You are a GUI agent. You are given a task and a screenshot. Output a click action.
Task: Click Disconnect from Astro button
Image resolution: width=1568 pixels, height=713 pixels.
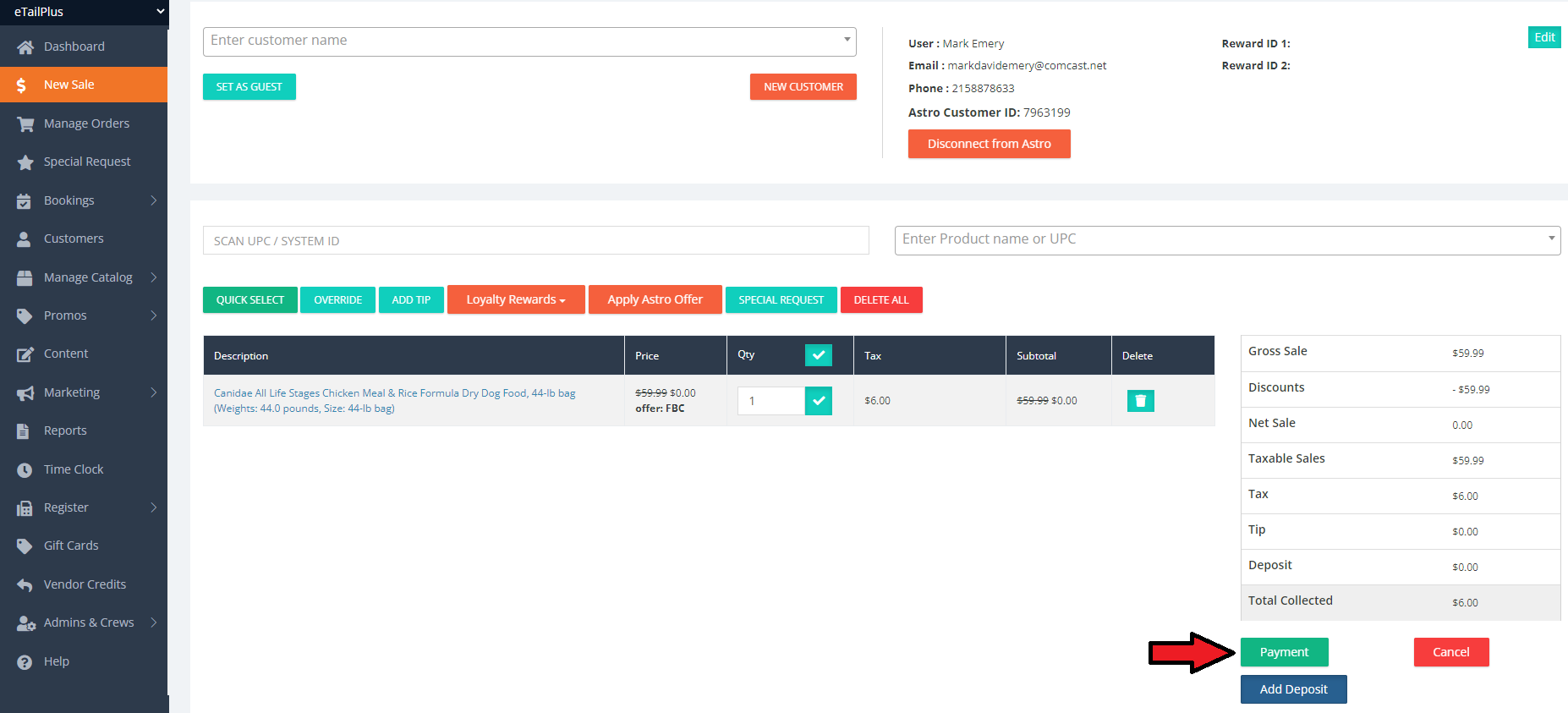(x=989, y=144)
